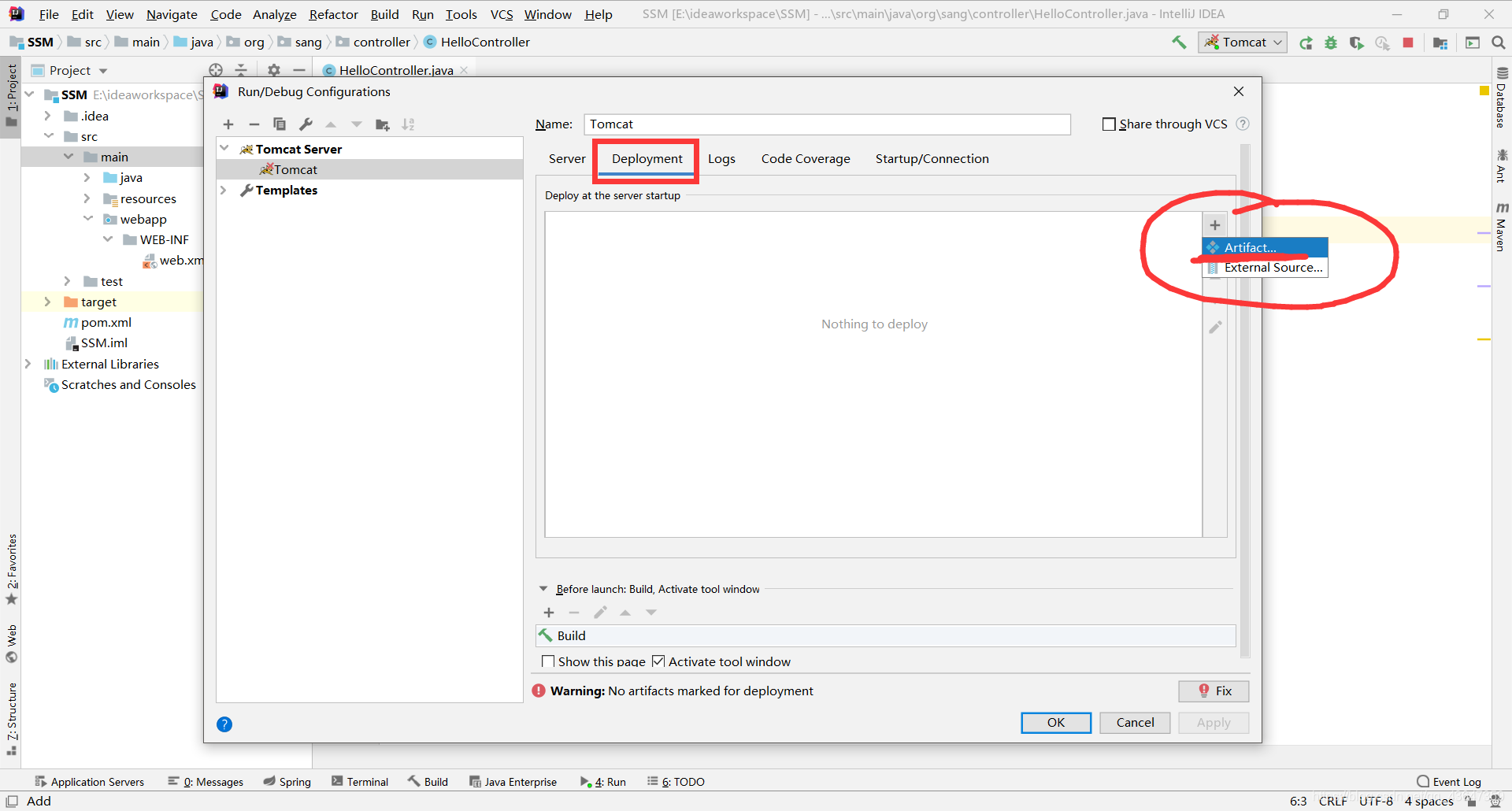Click sort configurations icon
Image resolution: width=1512 pixels, height=811 pixels.
[408, 124]
